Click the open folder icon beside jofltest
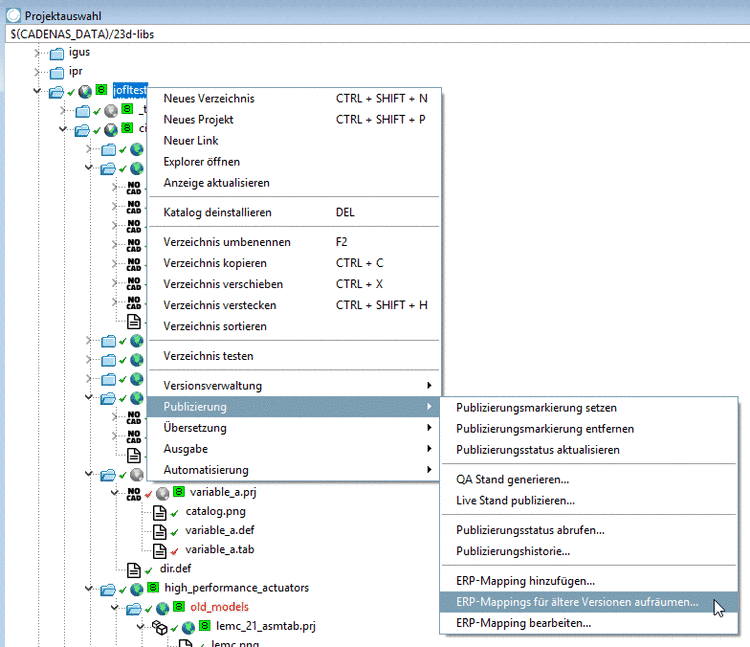 (x=56, y=91)
